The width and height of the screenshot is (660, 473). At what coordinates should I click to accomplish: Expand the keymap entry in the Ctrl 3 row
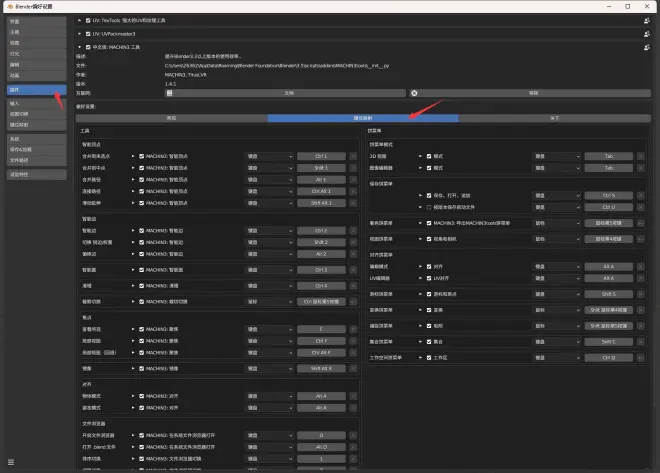133,270
